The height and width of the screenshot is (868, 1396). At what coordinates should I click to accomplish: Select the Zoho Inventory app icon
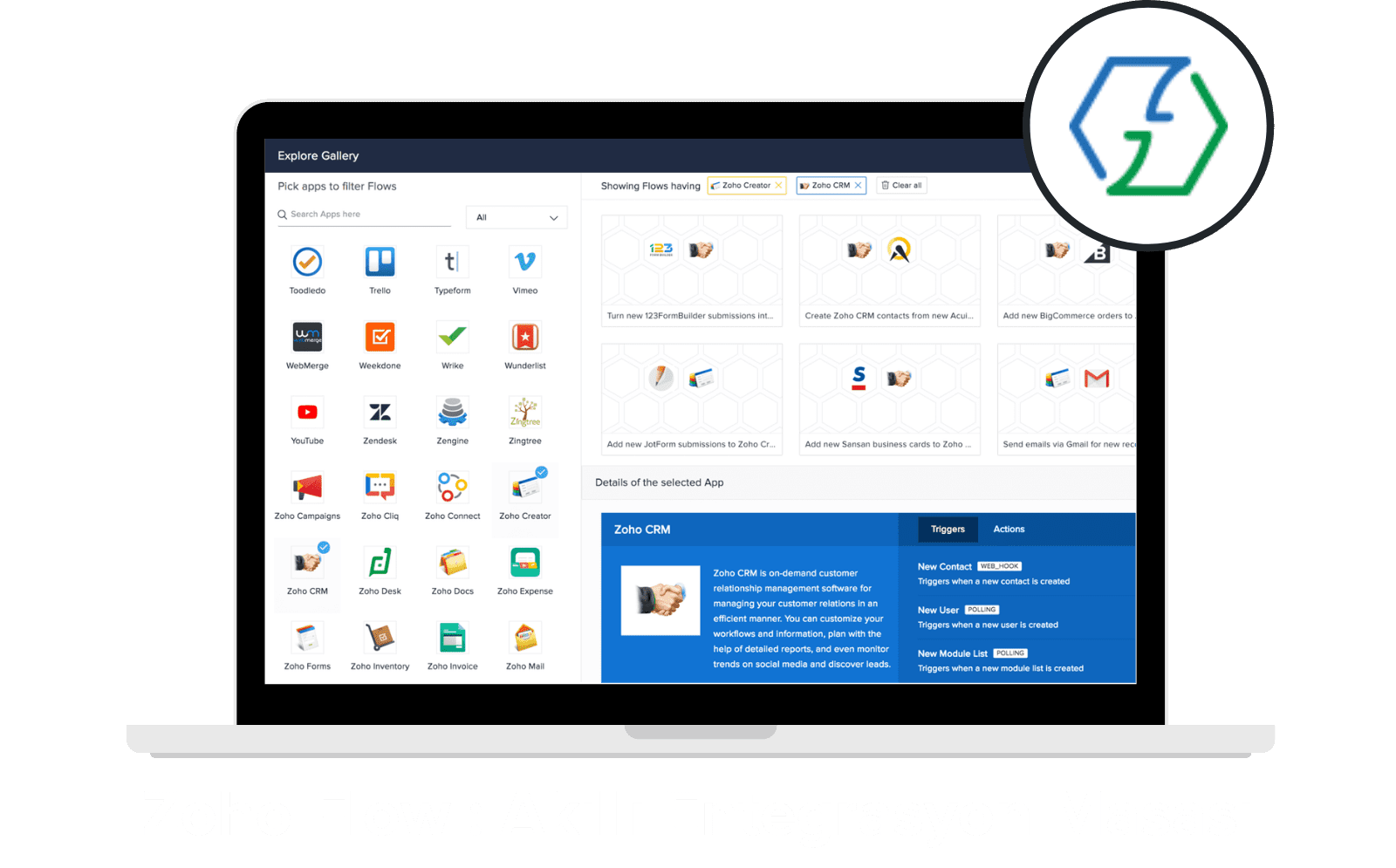click(380, 637)
